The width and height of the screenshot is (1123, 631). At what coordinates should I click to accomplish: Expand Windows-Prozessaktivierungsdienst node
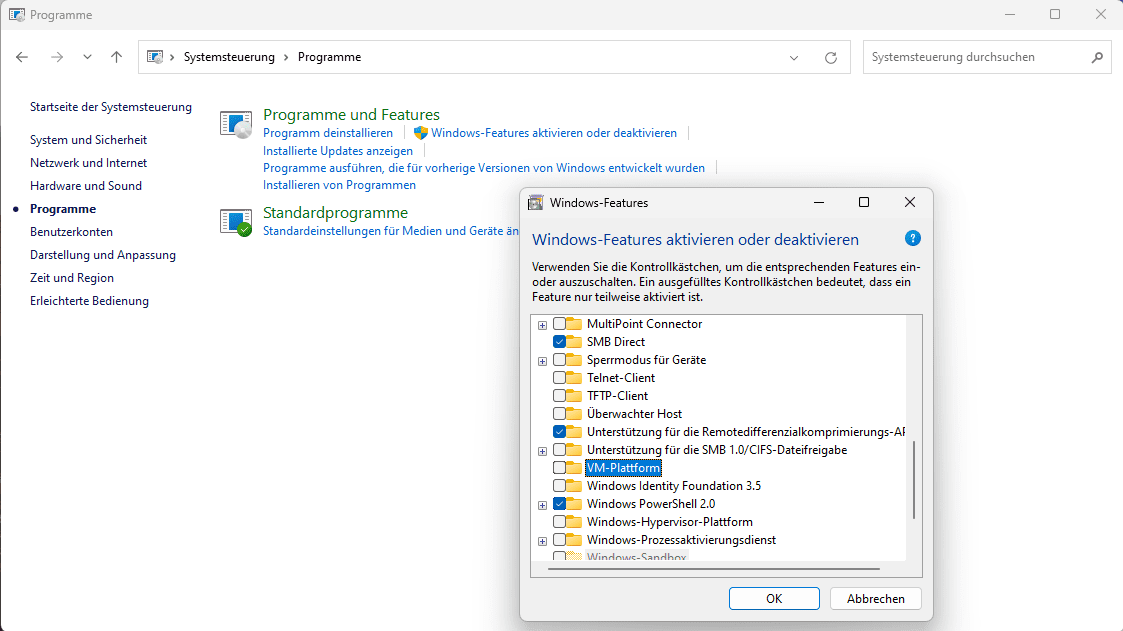point(542,541)
